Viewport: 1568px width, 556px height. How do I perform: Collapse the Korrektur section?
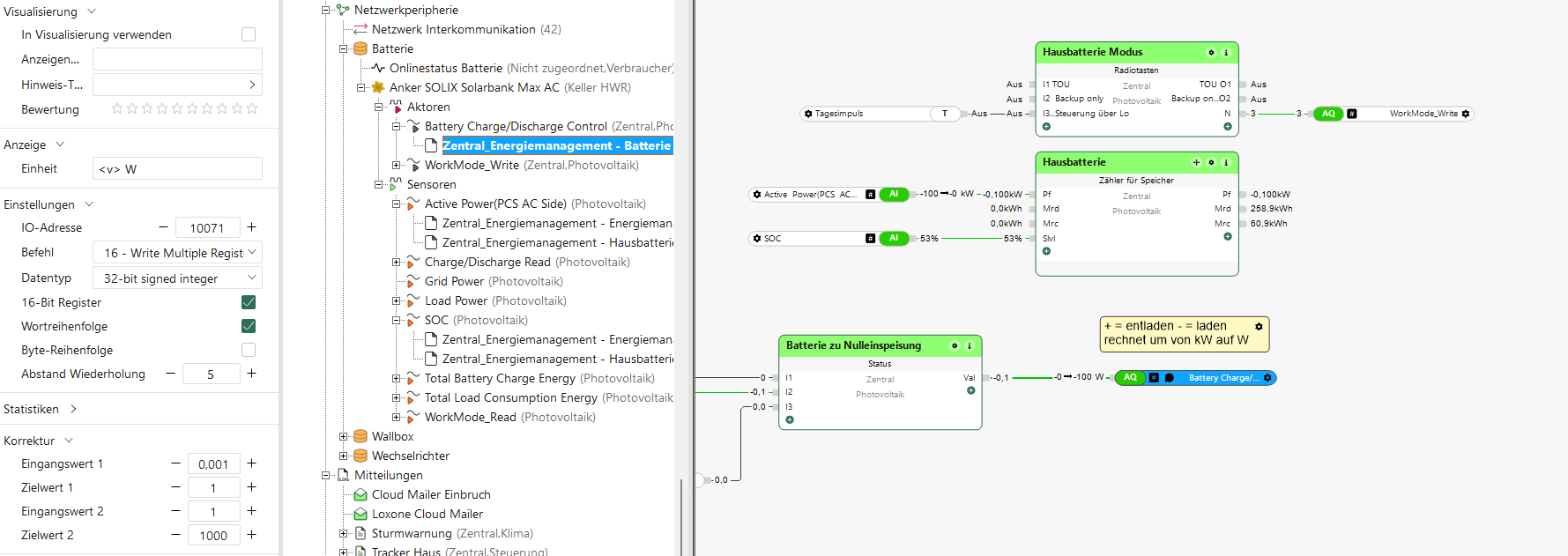(69, 441)
